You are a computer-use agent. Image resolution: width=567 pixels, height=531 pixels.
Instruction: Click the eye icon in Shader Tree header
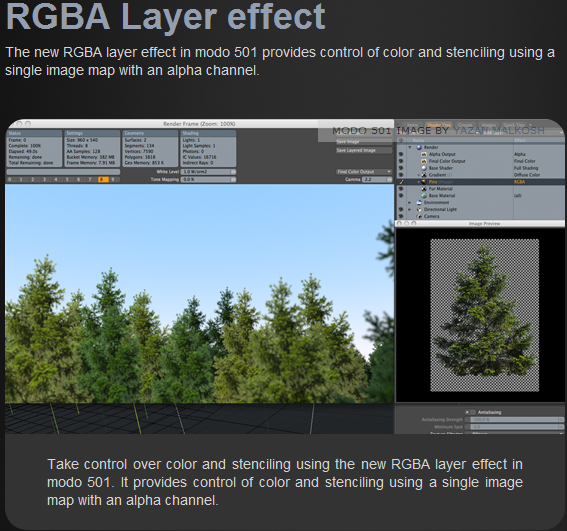(401, 140)
